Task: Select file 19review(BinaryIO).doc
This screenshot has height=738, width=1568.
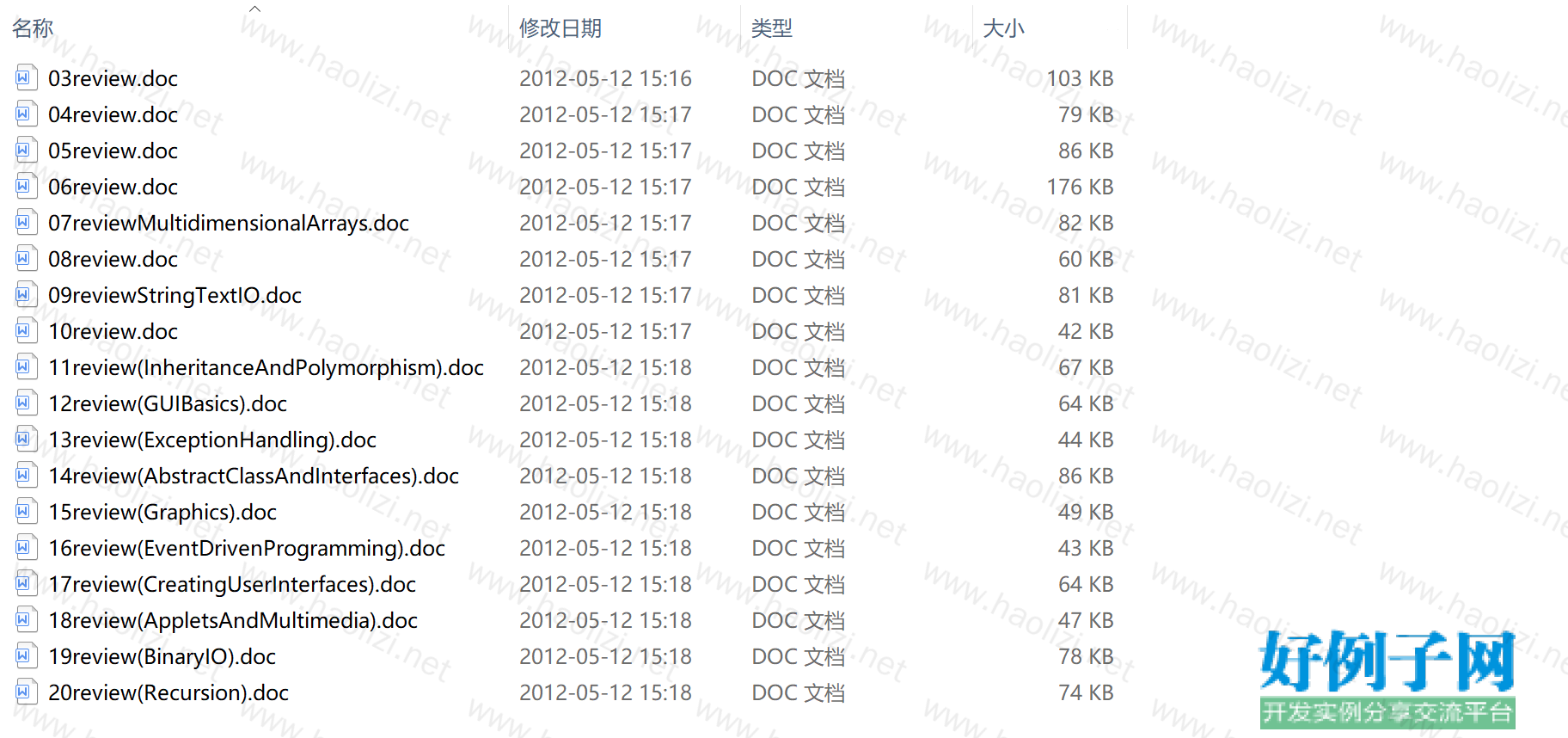Action: point(162,656)
